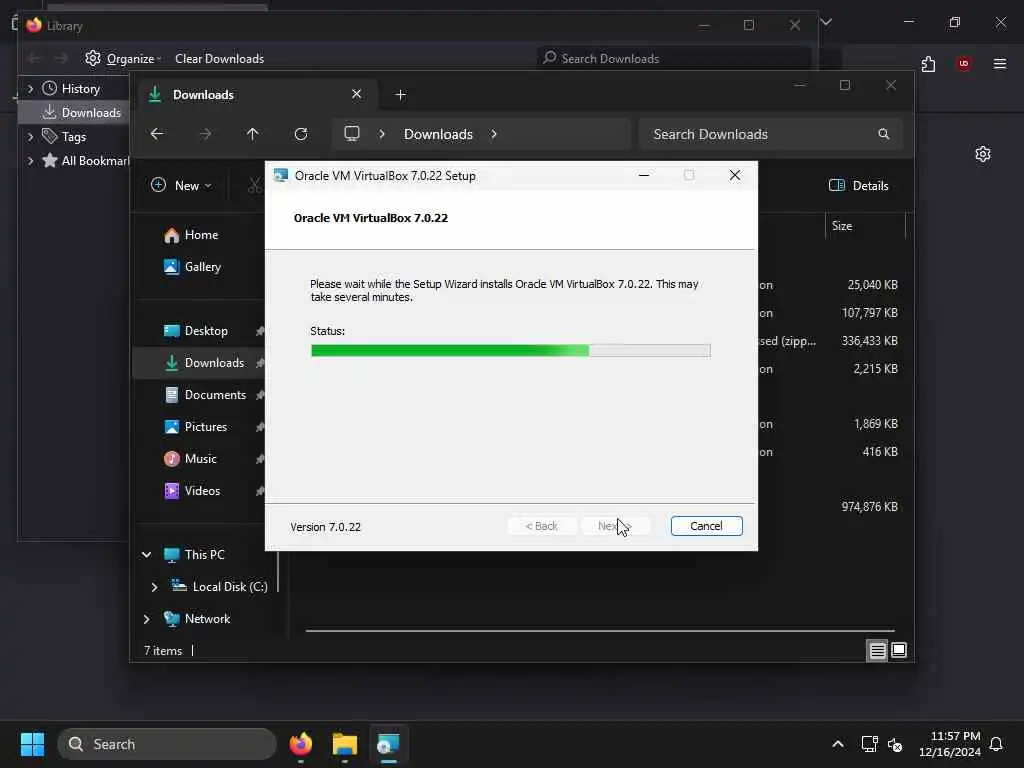
Task: Click the taskbar Search box
Action: point(167,744)
